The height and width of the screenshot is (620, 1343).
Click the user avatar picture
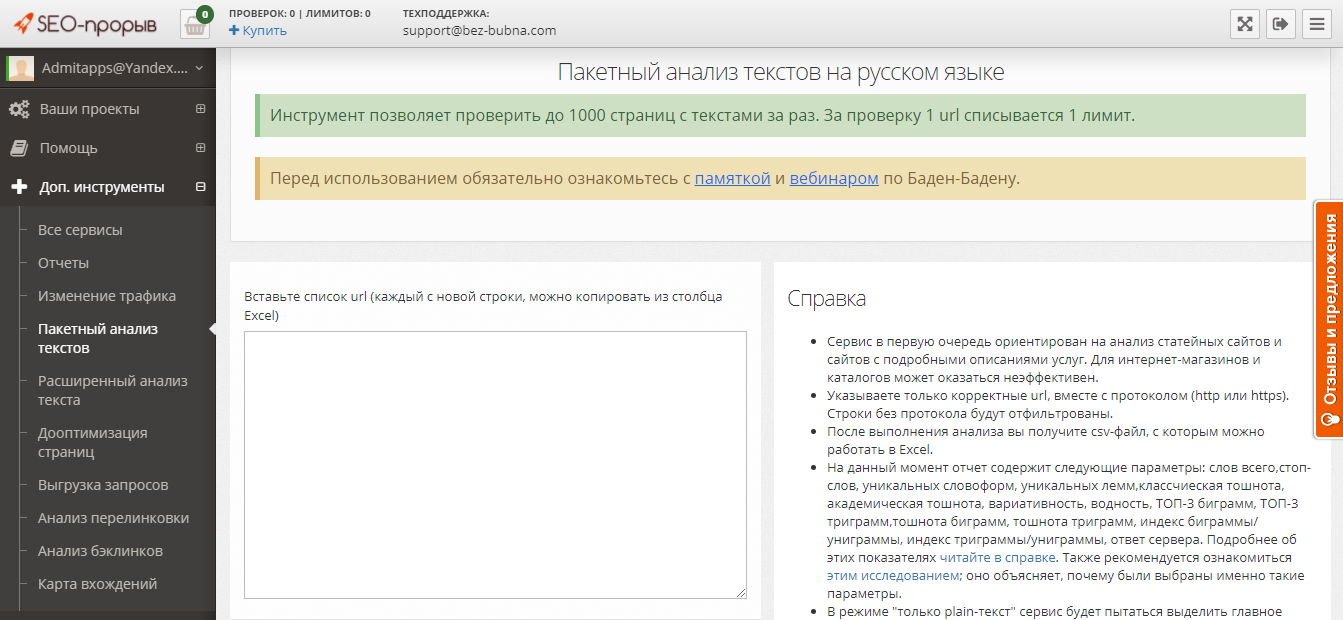[21, 66]
